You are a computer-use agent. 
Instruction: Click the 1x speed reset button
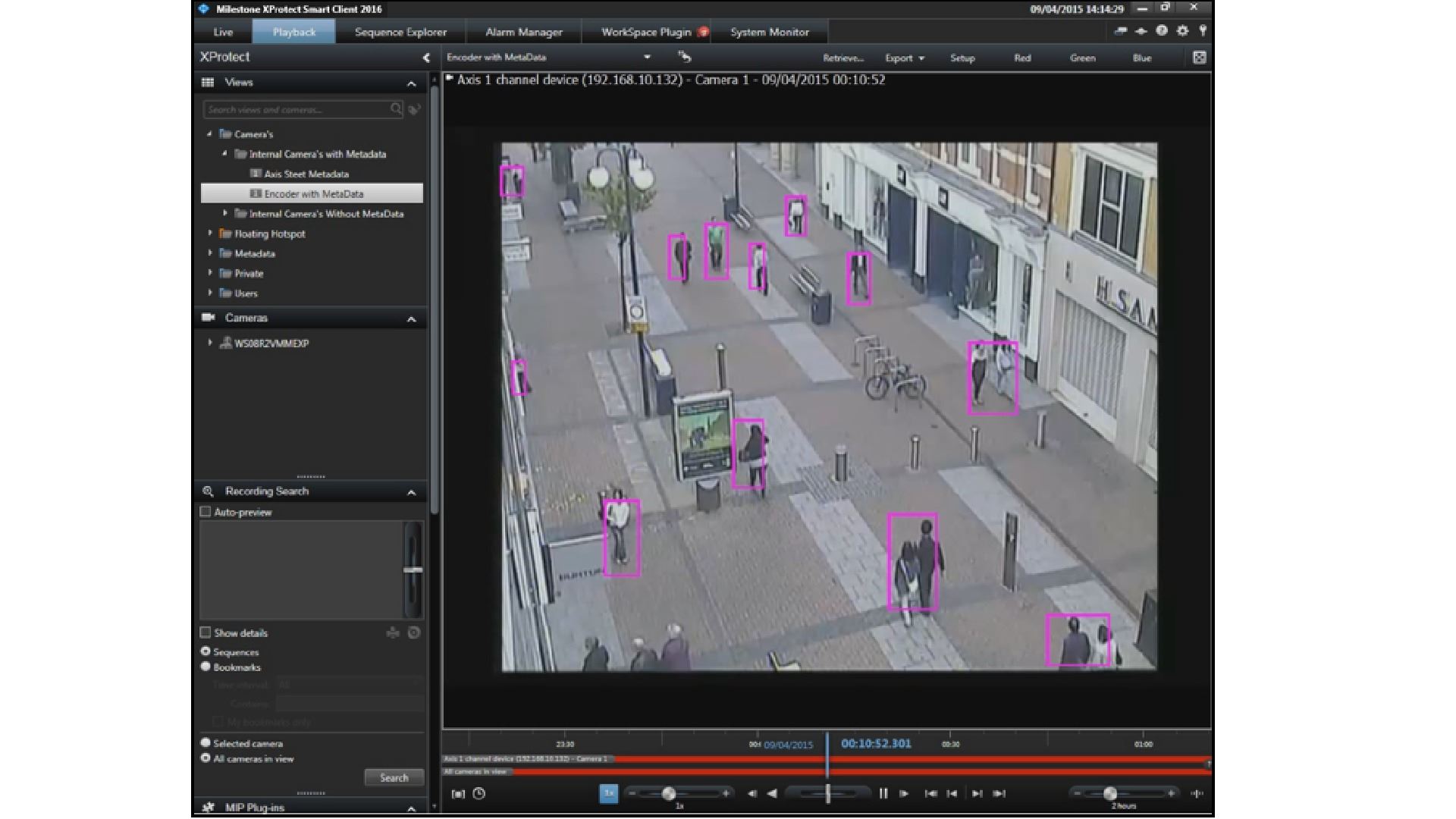coord(608,793)
